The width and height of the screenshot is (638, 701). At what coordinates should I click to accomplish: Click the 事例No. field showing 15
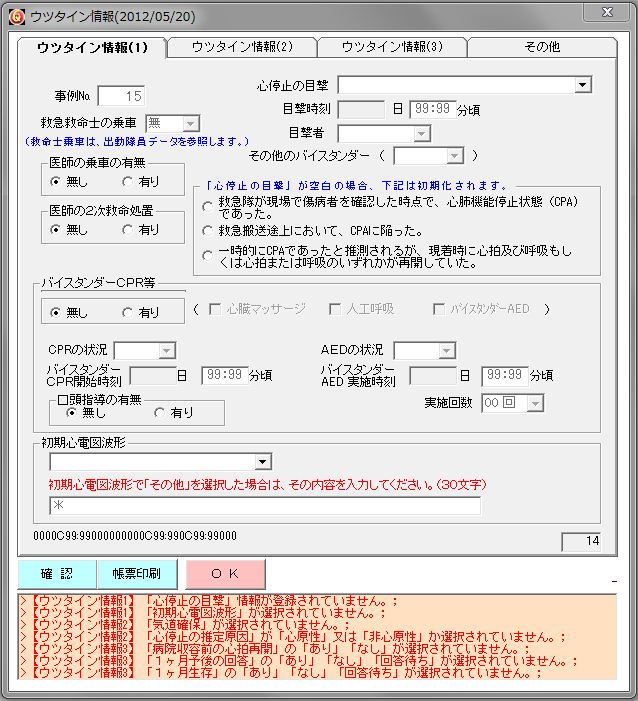(x=121, y=96)
